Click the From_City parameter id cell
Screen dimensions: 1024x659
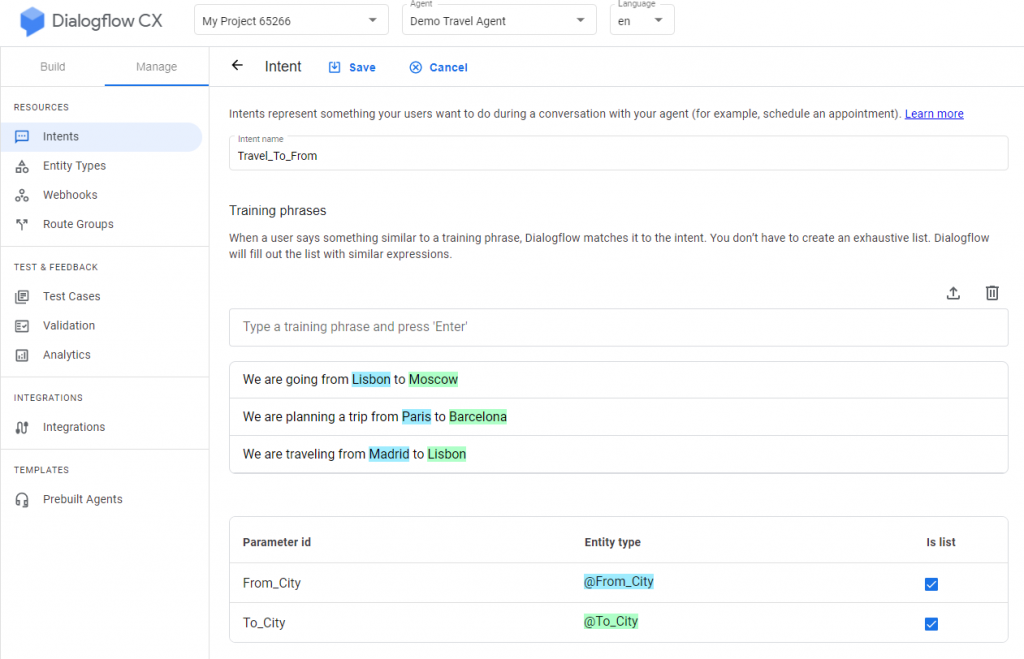coord(272,583)
